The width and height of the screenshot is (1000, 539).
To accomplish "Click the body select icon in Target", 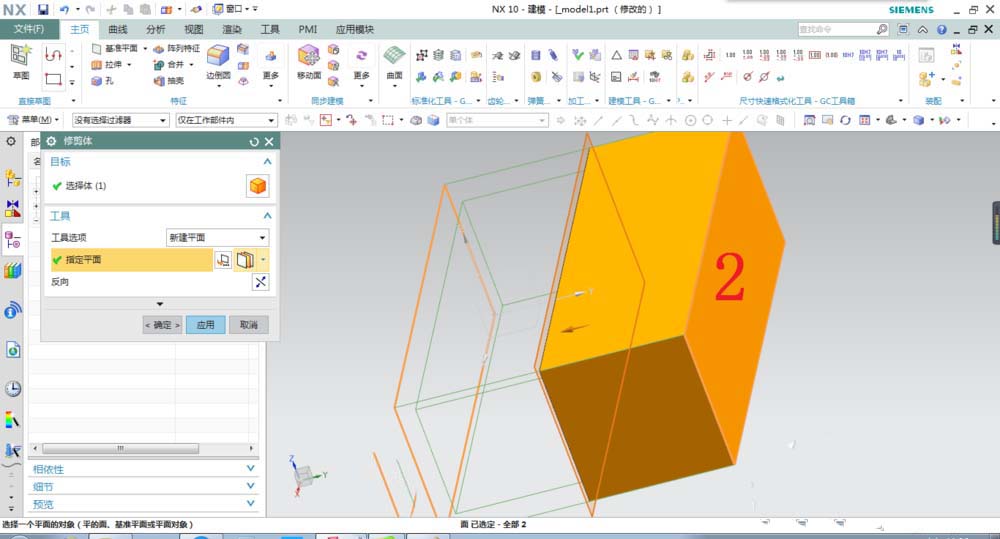I will (x=258, y=186).
